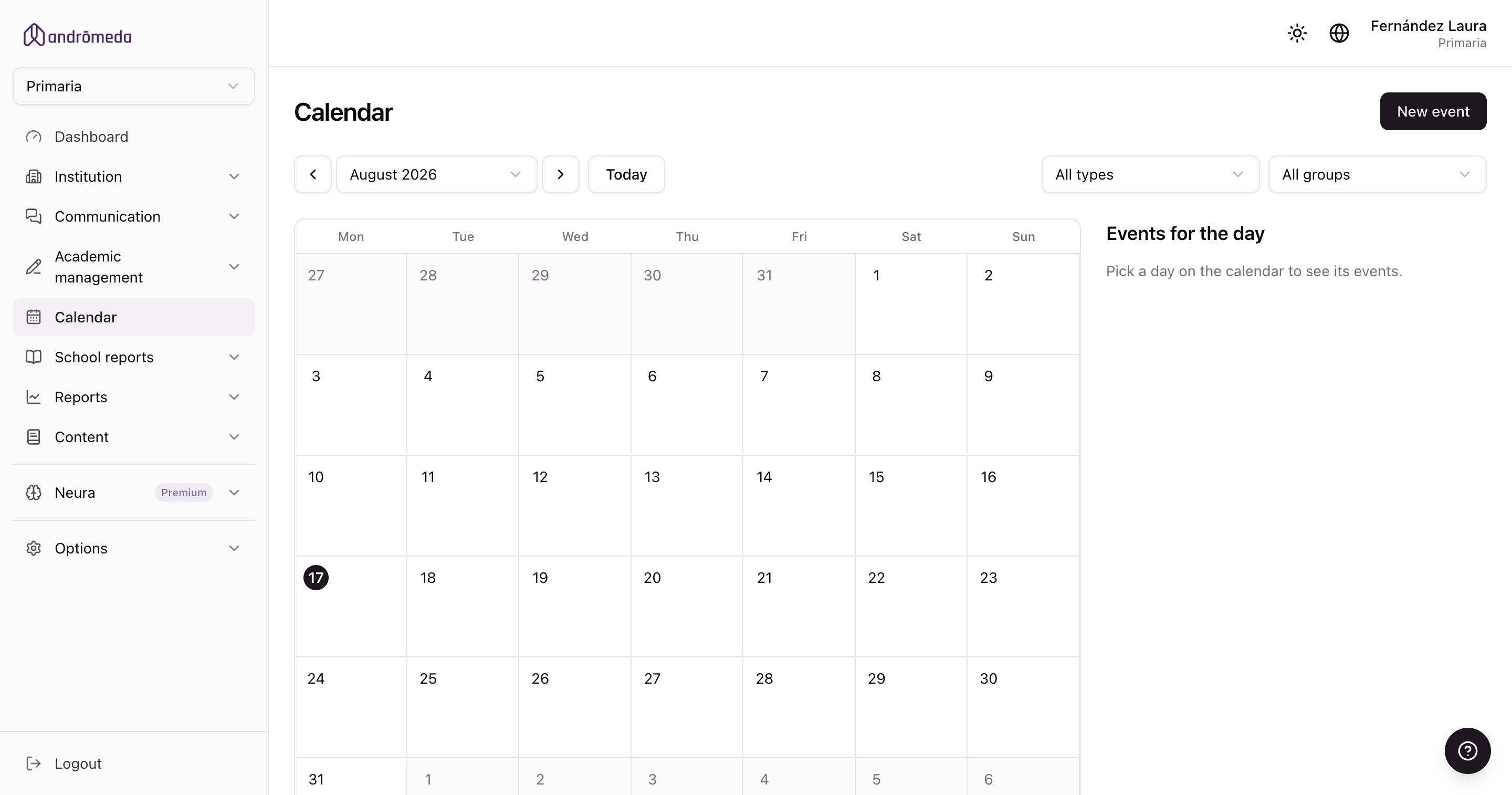
Task: Click the New event button
Action: [1433, 111]
